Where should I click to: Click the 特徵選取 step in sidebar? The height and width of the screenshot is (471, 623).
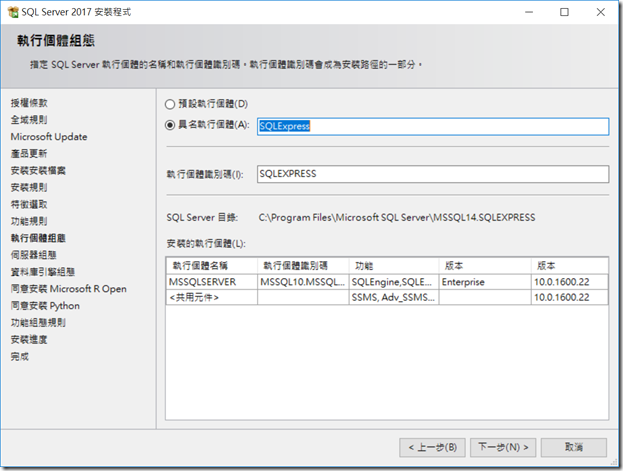point(29,204)
